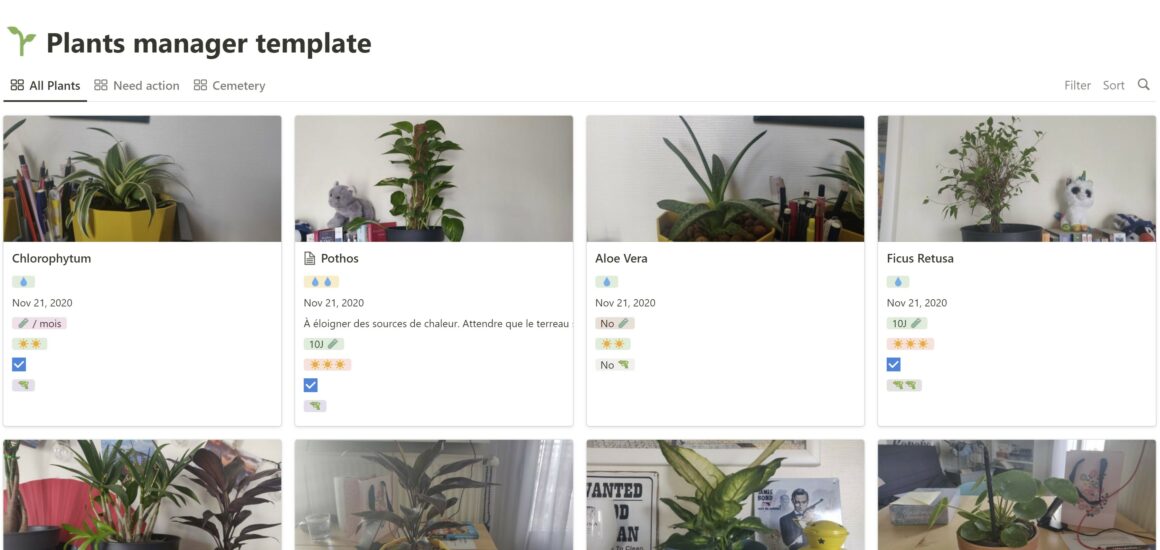Uncheck the Pothos checkbox
The width and height of the screenshot is (1160, 550).
[x=311, y=386]
